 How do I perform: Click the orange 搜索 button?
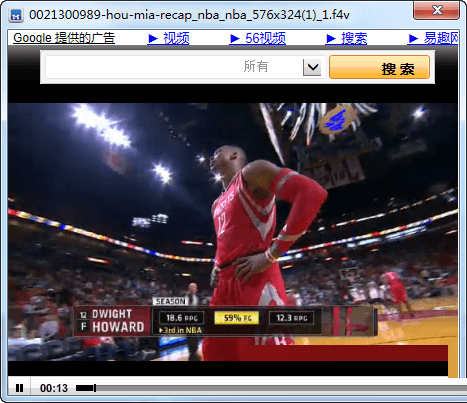[x=379, y=67]
